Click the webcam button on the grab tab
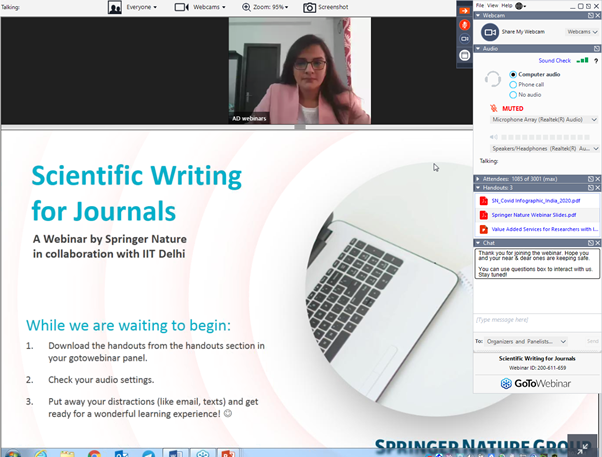The width and height of the screenshot is (602, 457). [x=465, y=39]
